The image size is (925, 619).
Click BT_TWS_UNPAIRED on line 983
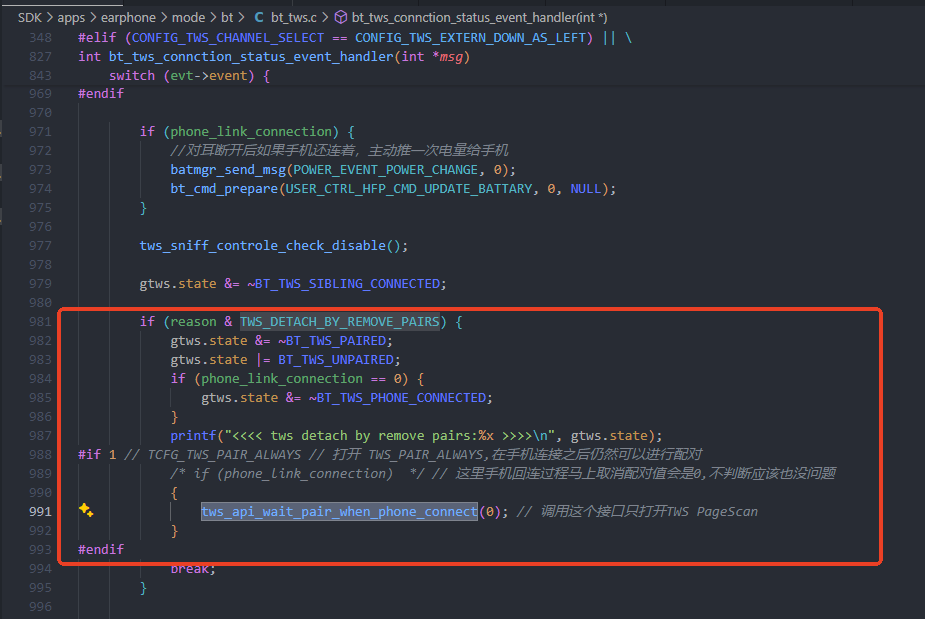(x=336, y=360)
